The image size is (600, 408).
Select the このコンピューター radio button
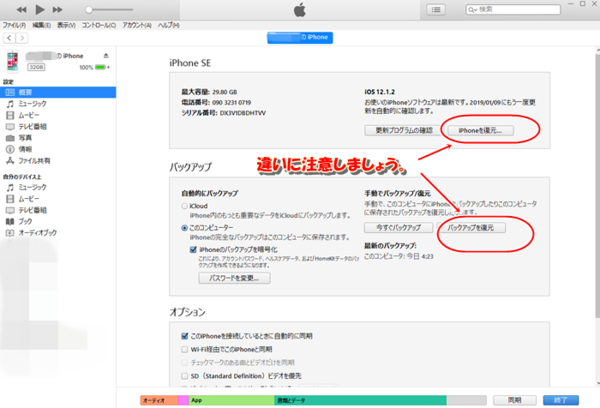184,228
